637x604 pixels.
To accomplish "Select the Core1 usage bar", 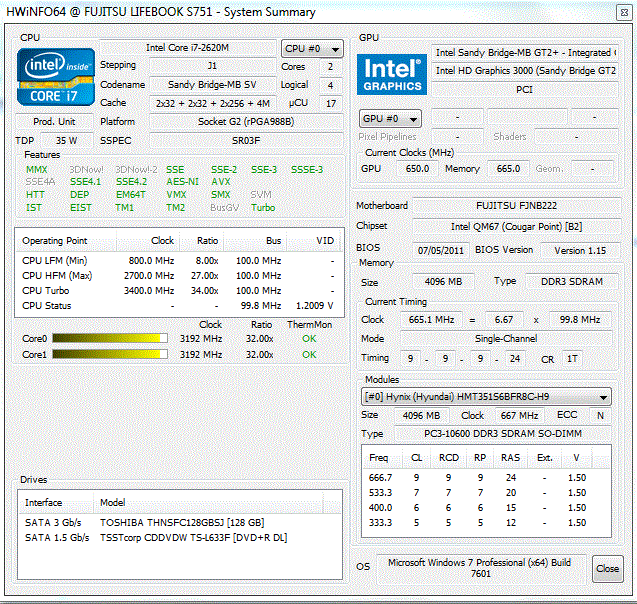I will click(x=110, y=354).
